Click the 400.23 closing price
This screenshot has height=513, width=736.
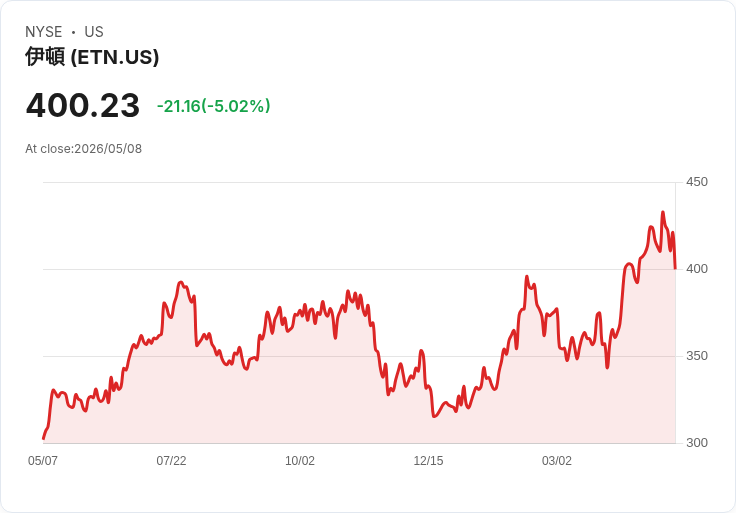tap(83, 105)
